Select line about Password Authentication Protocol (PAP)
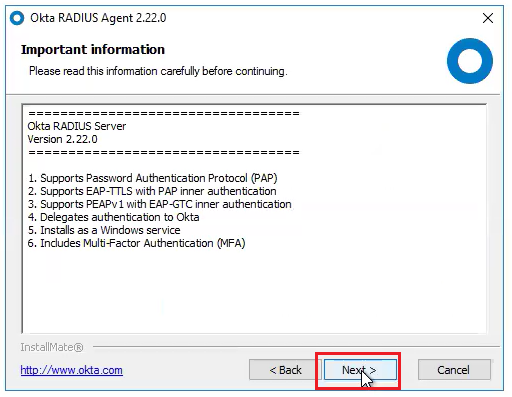The image size is (512, 397). pyautogui.click(x=153, y=178)
